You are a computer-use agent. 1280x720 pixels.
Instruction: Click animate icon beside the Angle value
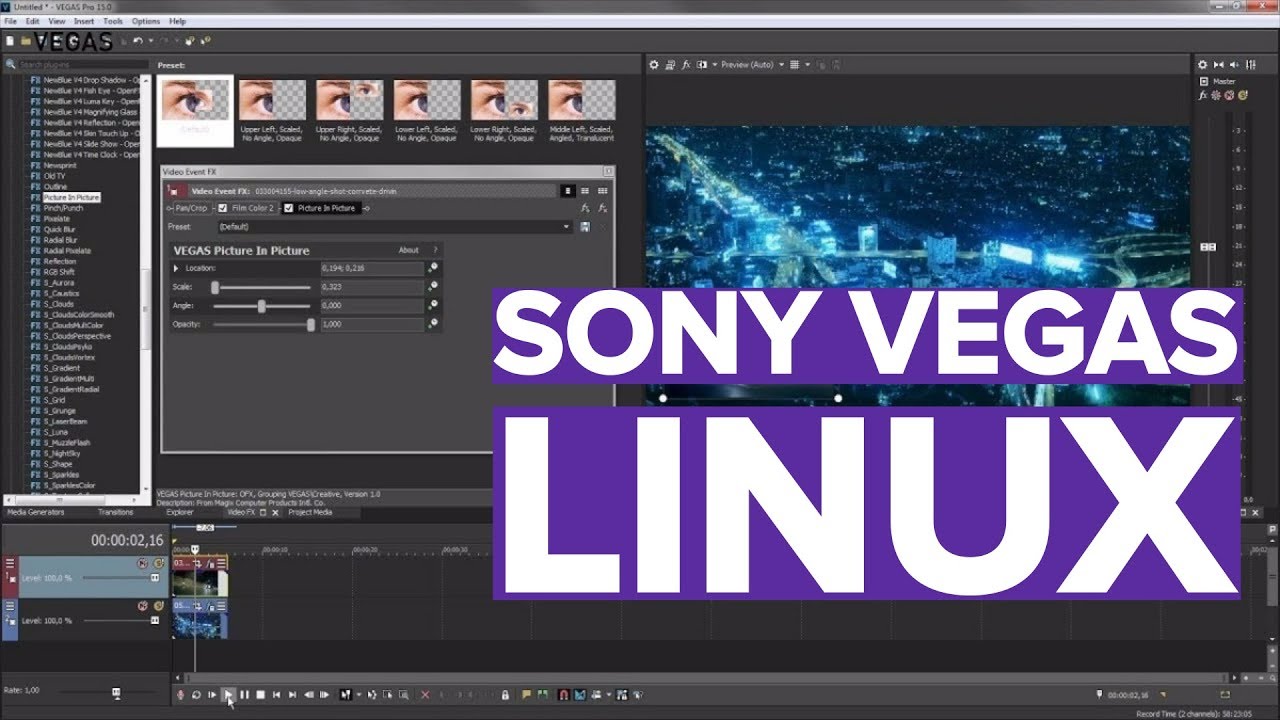pos(433,305)
